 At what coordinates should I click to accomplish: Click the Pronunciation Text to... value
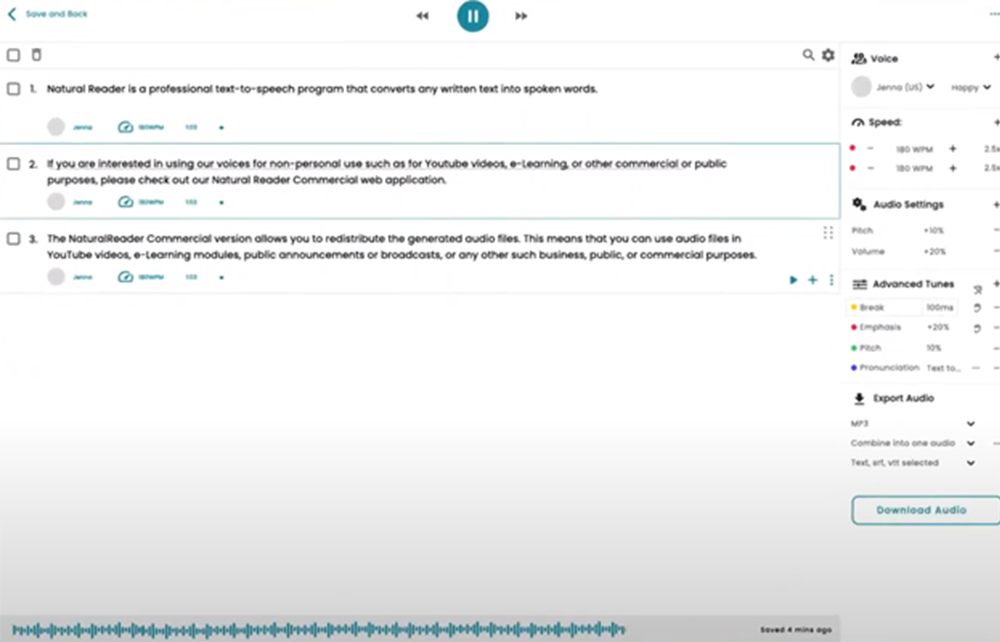click(x=943, y=368)
